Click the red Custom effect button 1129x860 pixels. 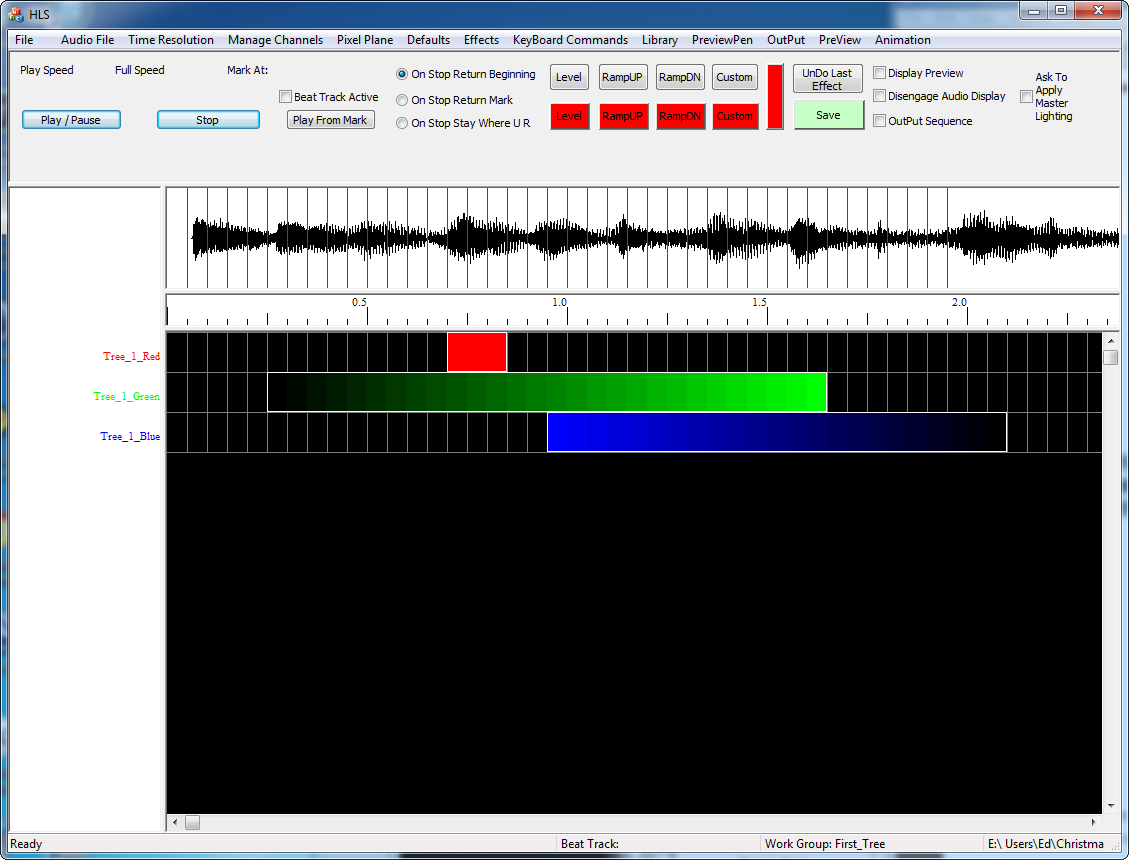(735, 116)
